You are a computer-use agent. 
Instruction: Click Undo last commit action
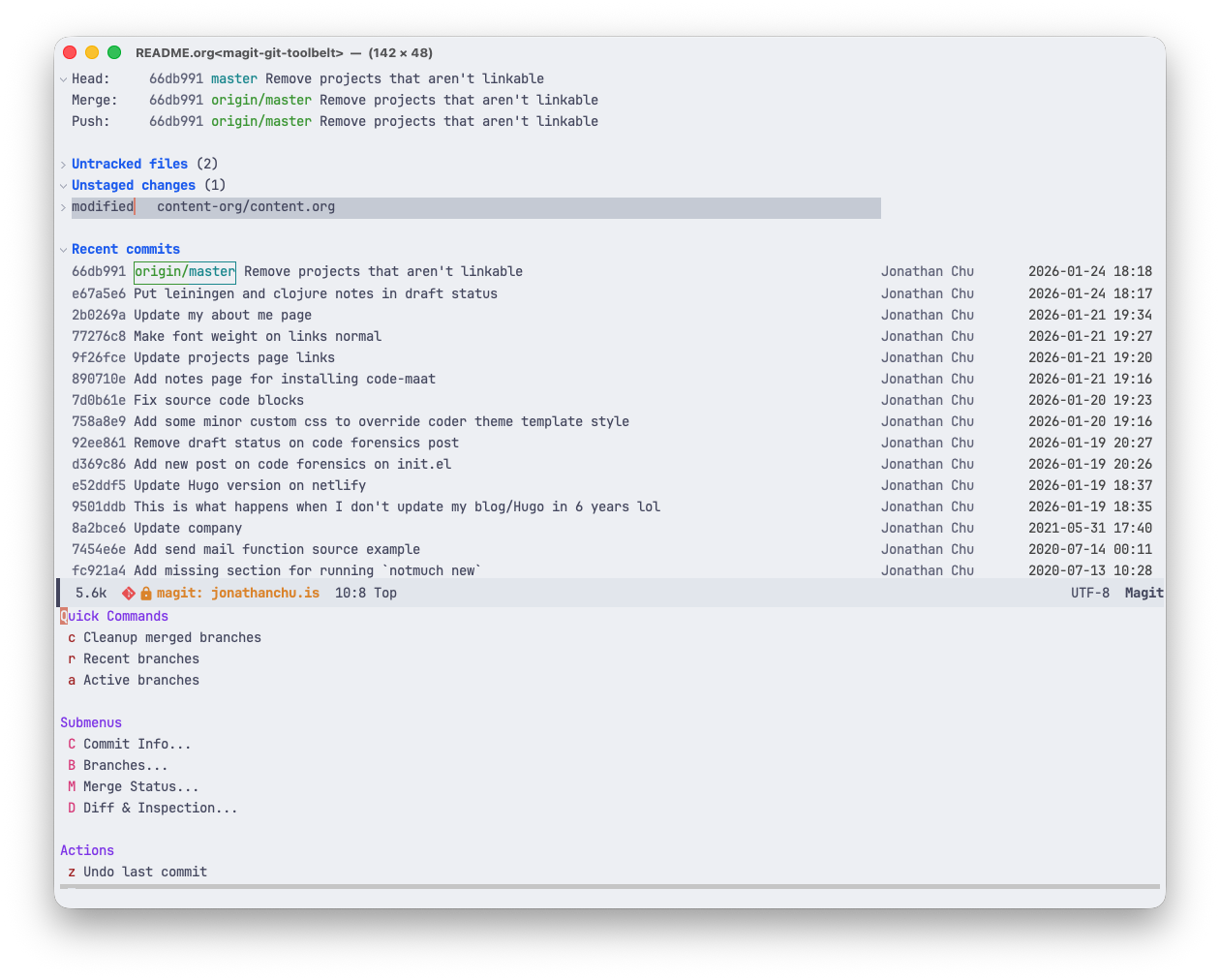(x=144, y=872)
